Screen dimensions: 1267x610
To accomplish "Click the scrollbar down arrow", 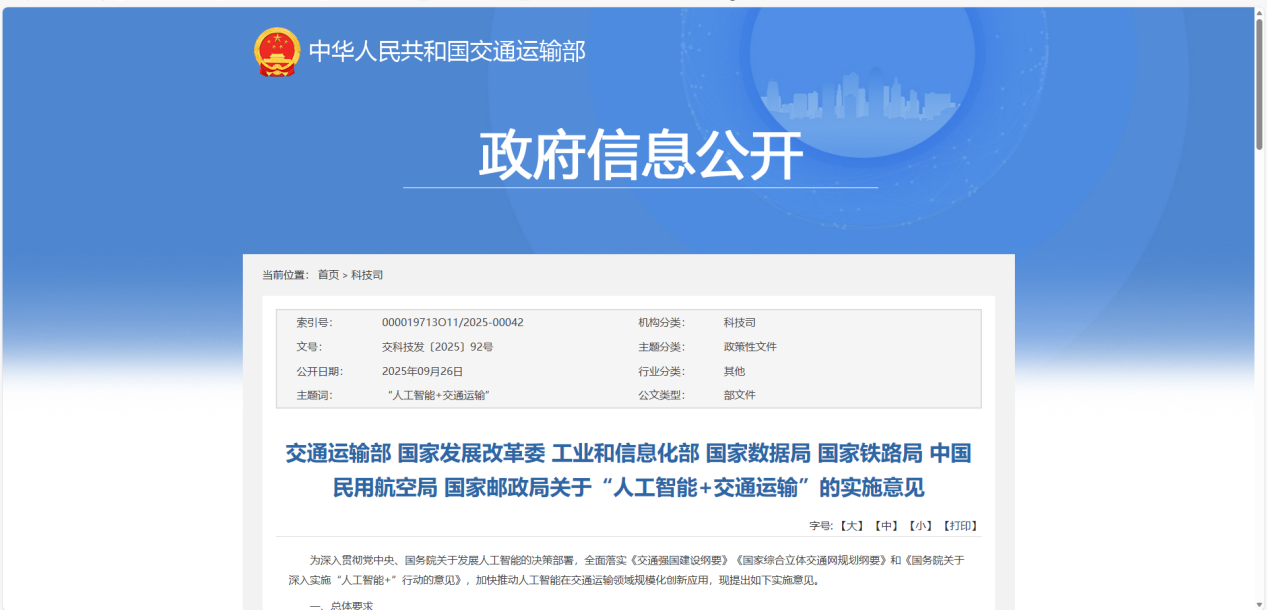I will tap(1260, 603).
